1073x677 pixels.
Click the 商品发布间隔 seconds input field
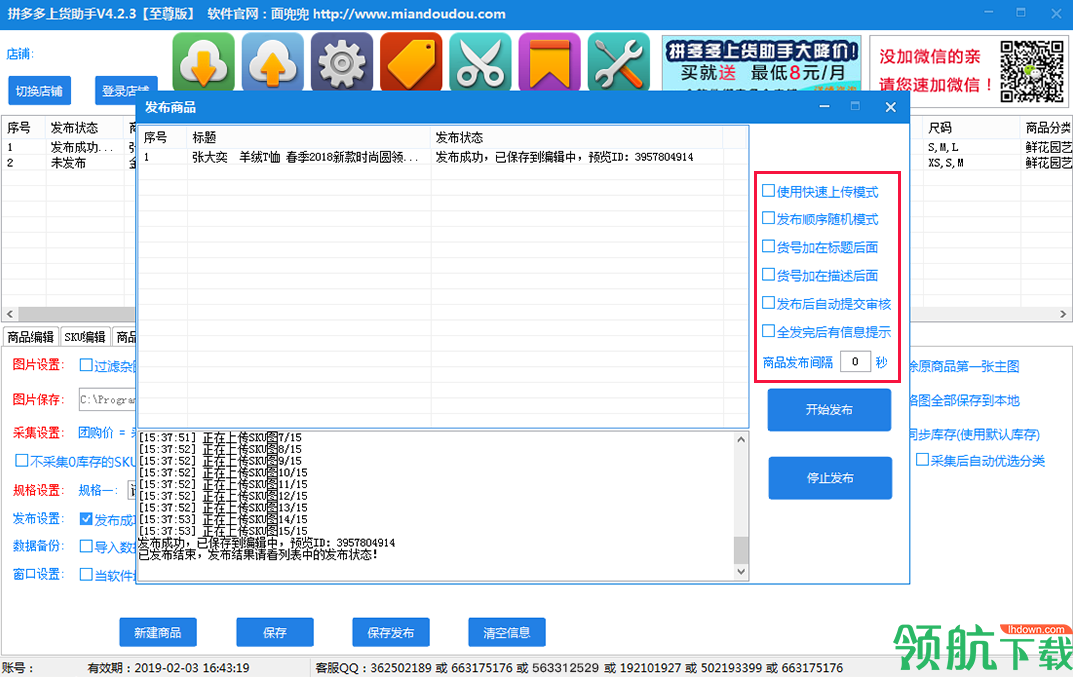click(x=855, y=361)
